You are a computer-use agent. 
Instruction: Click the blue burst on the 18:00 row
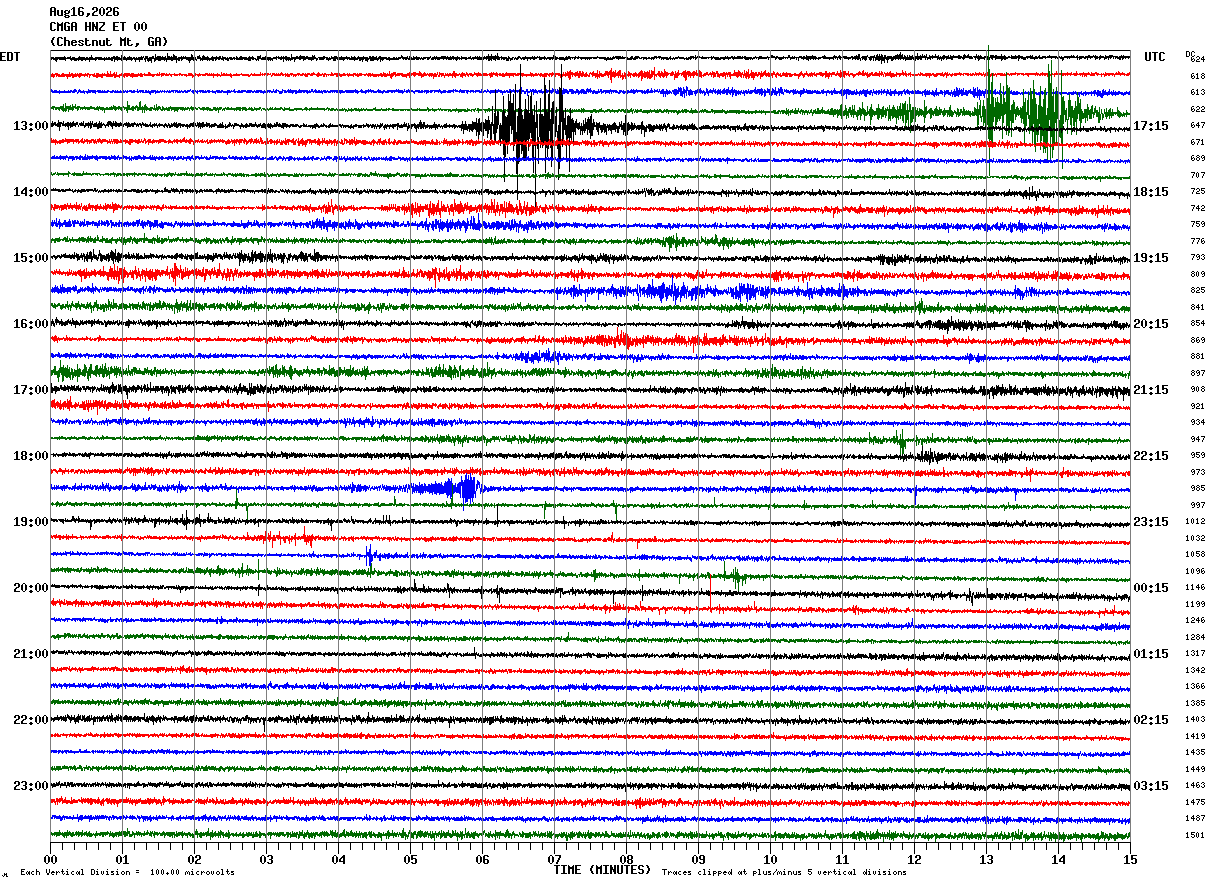448,488
